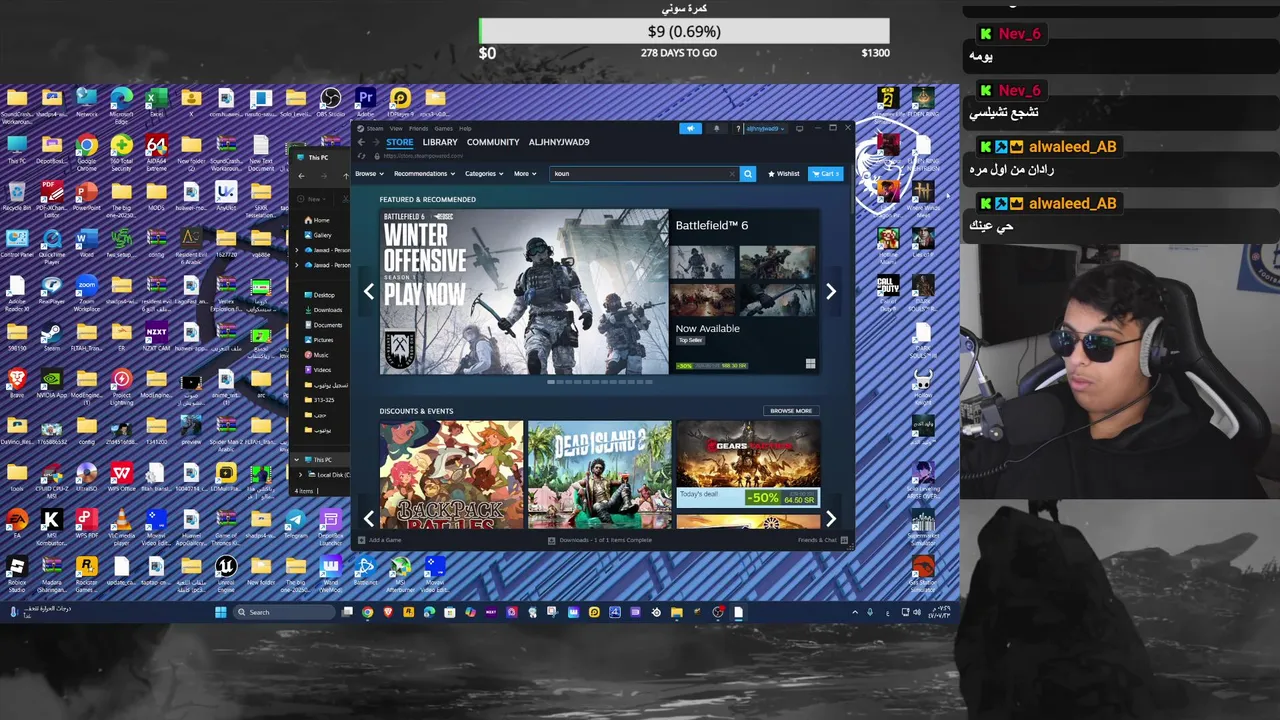Show next featured game in carousel
The image size is (1280, 720).
coord(830,291)
